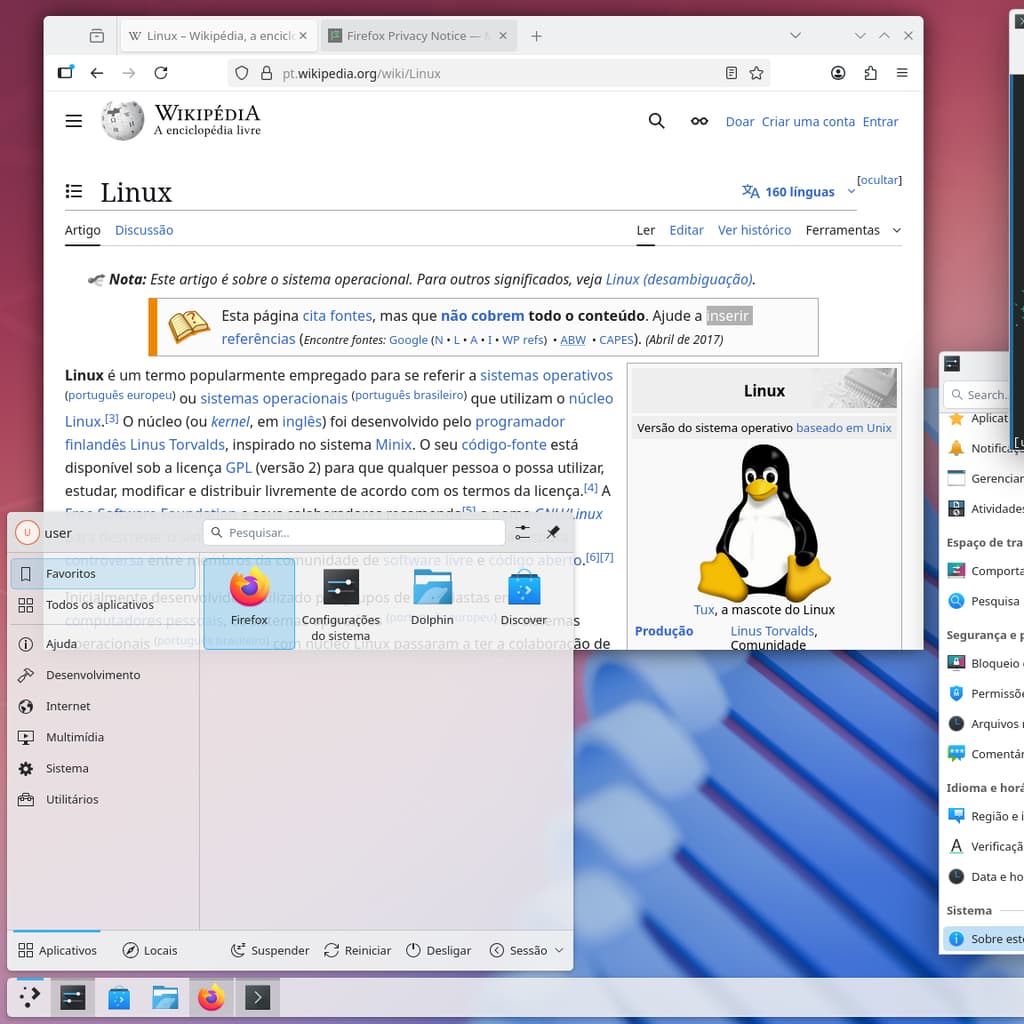Expand the Sessão dropdown arrow
This screenshot has height=1024, width=1024.
click(559, 950)
